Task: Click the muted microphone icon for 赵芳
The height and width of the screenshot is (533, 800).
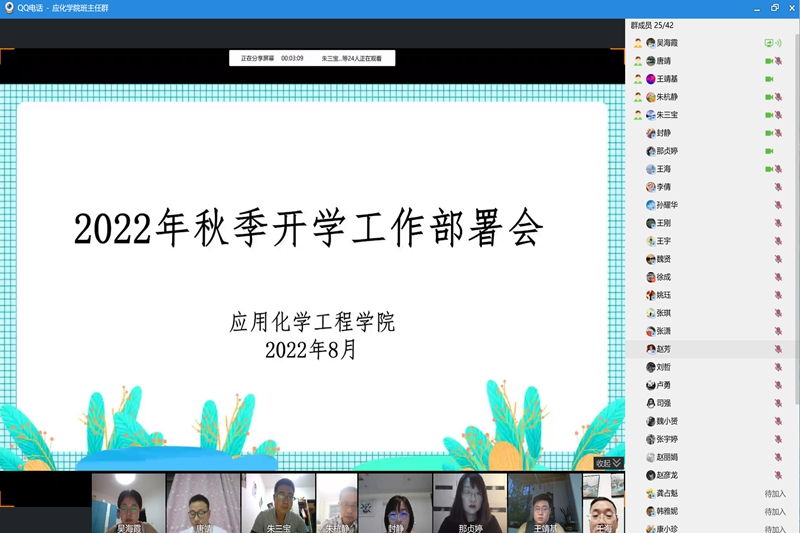Action: [x=778, y=349]
